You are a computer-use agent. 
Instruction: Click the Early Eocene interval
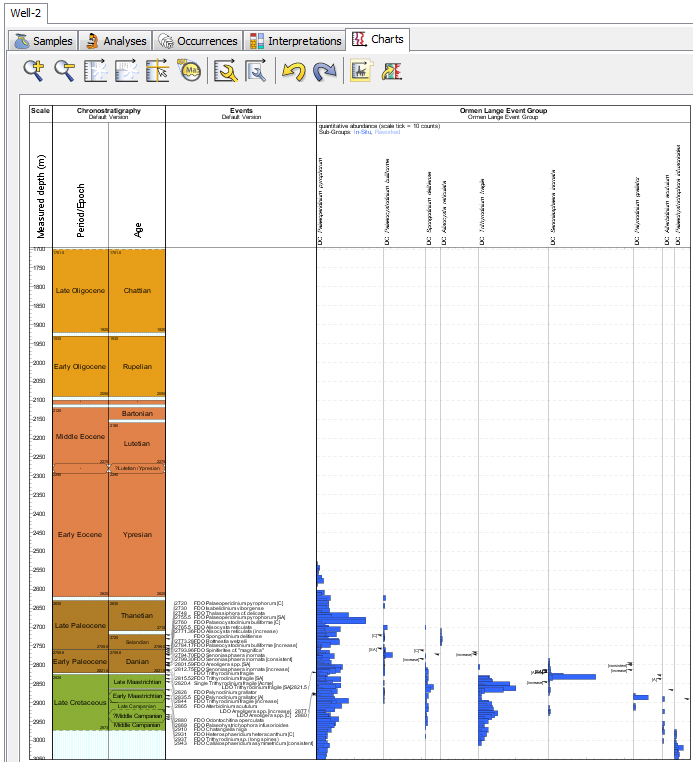[x=80, y=535]
